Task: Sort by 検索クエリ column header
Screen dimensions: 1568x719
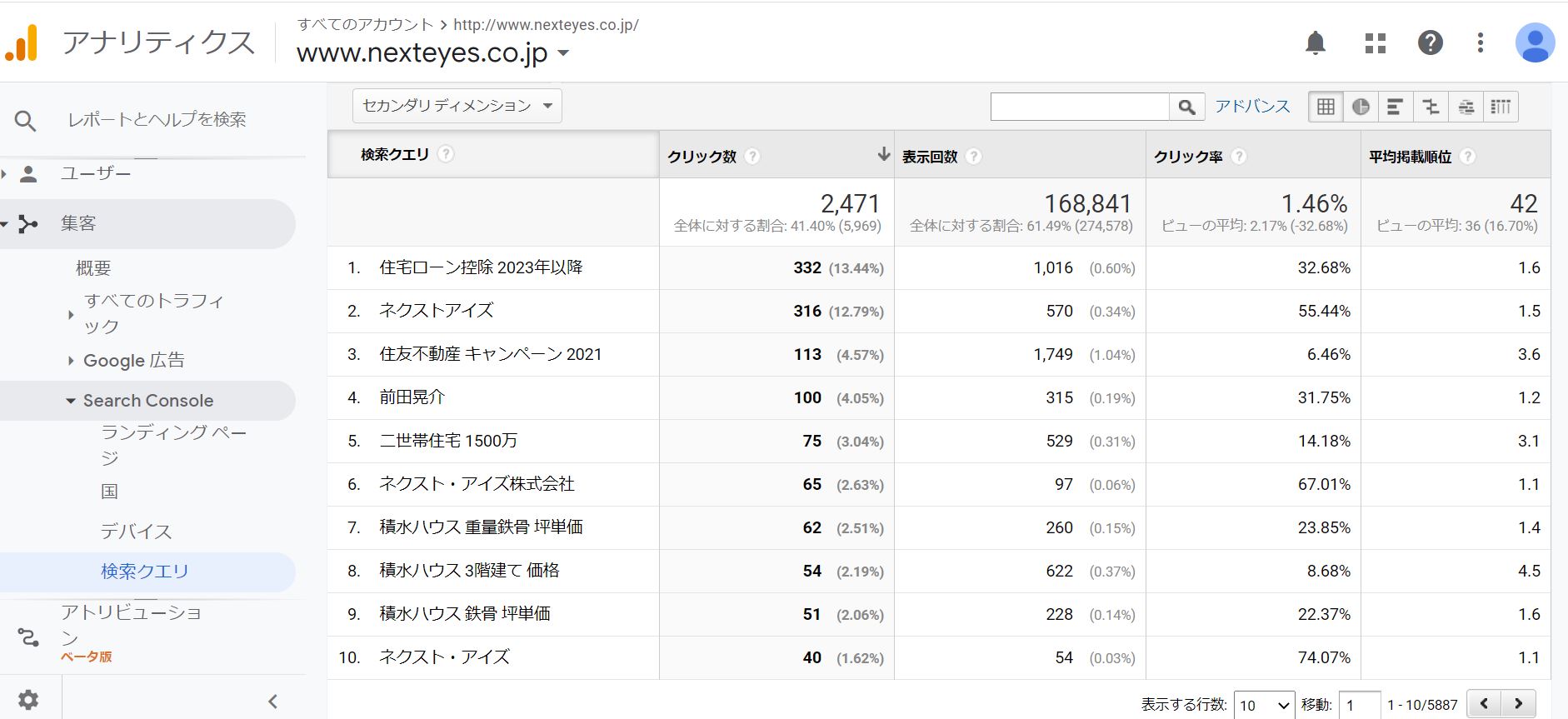Action: [x=395, y=154]
